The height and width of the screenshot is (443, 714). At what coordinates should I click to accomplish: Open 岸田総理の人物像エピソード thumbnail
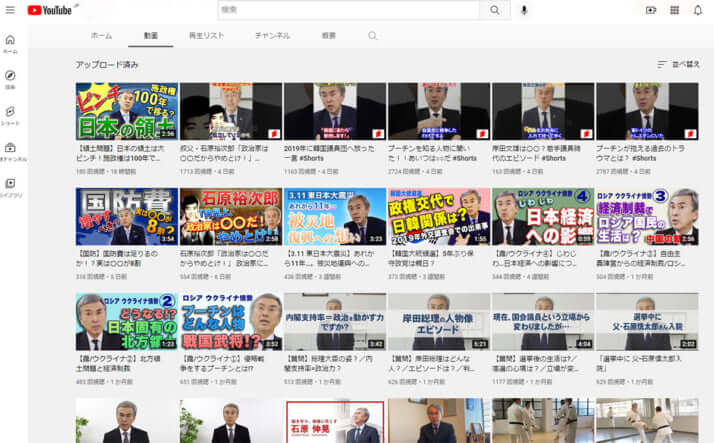(439, 321)
